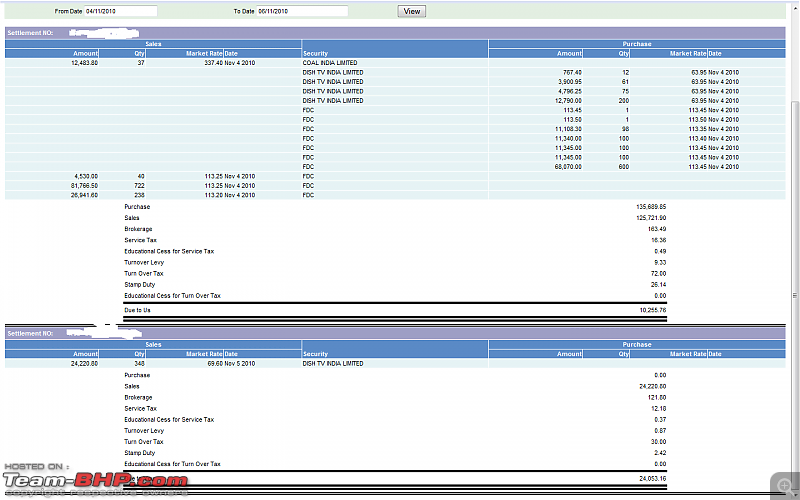The image size is (800, 500).
Task: Click second settlement DISH TV INDIA LIMITED row
Action: (395, 364)
